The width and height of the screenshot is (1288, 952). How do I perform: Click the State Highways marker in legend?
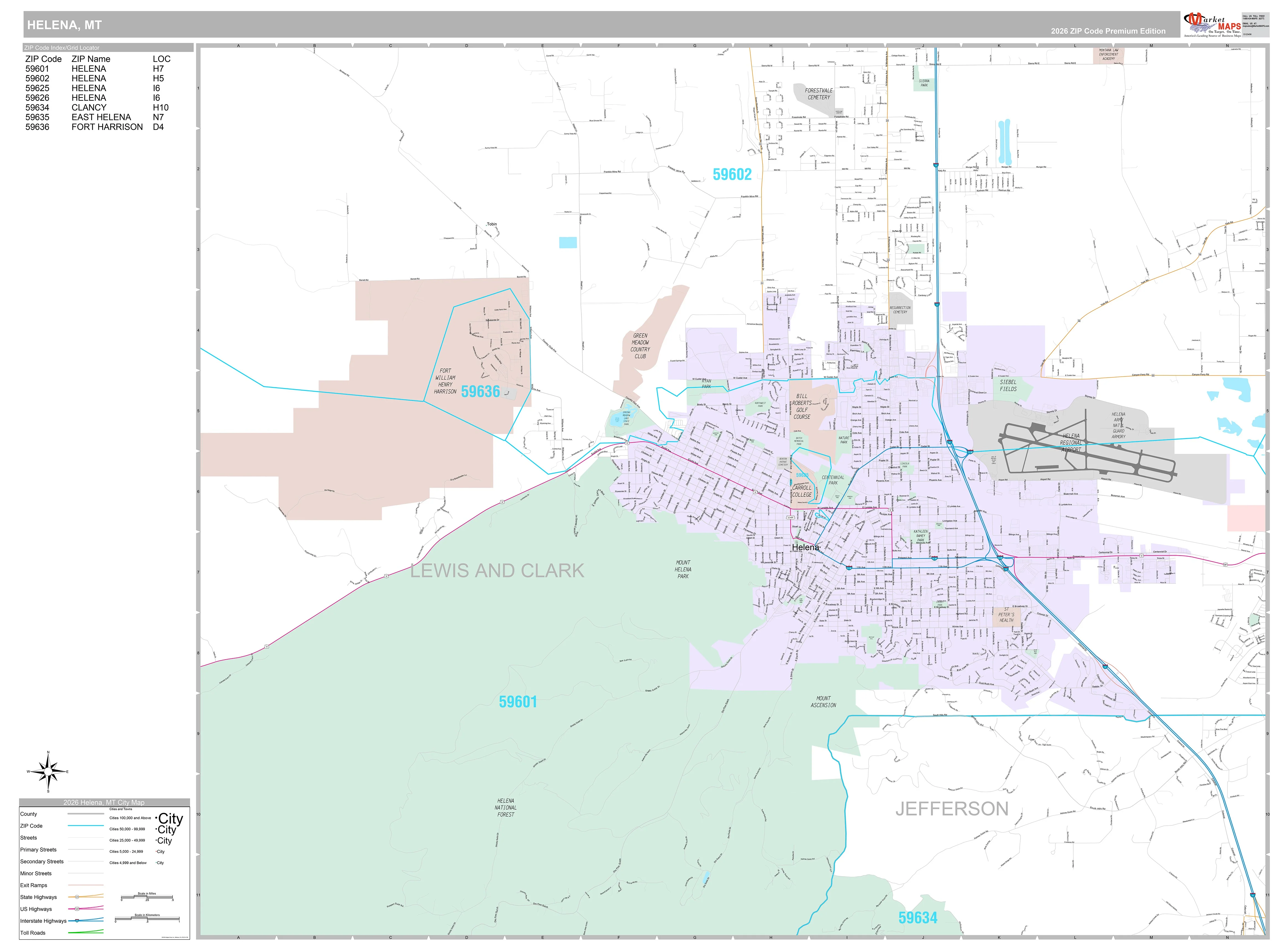[77, 897]
